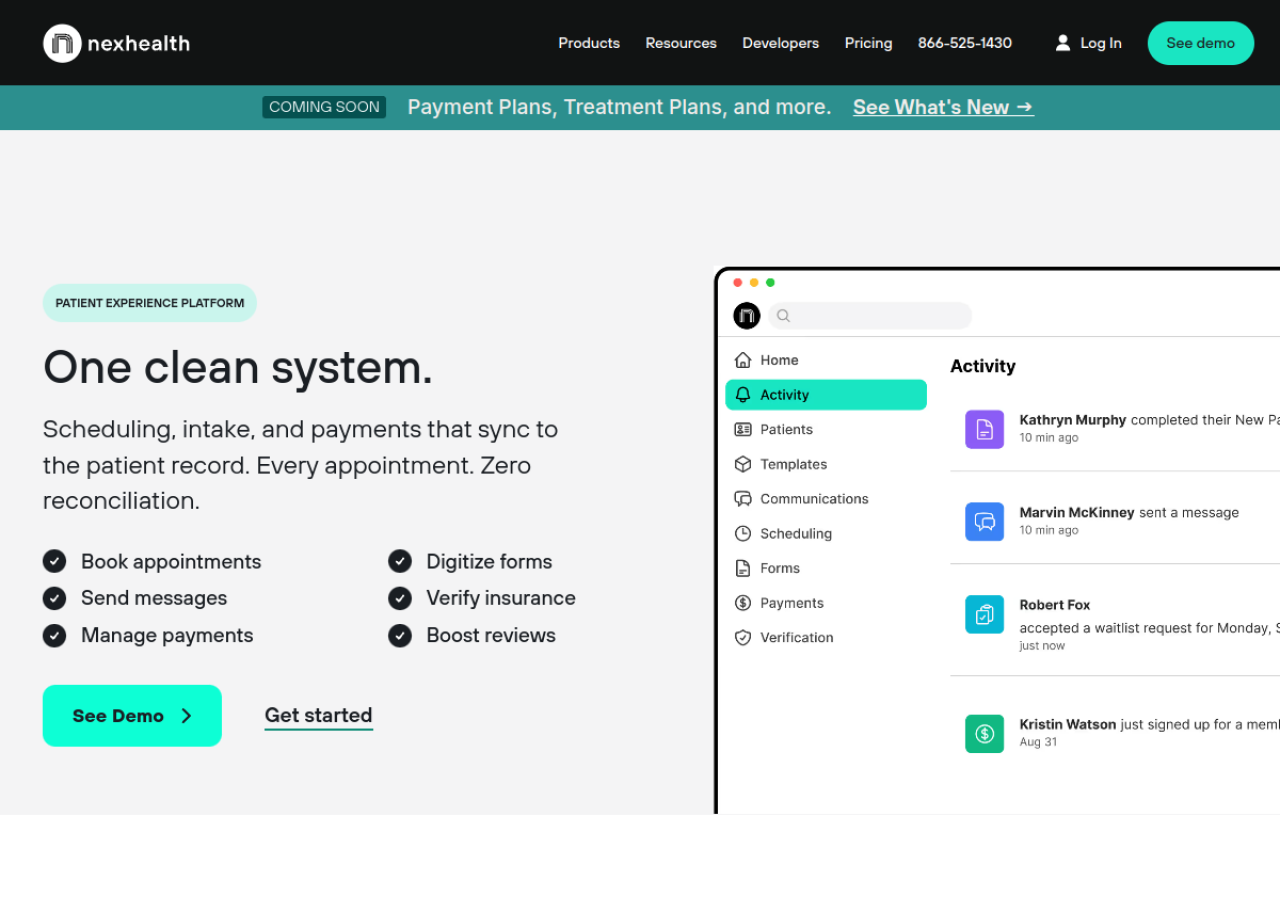Click check icon beside Manage payments
The width and height of the screenshot is (1280, 906).
54,635
